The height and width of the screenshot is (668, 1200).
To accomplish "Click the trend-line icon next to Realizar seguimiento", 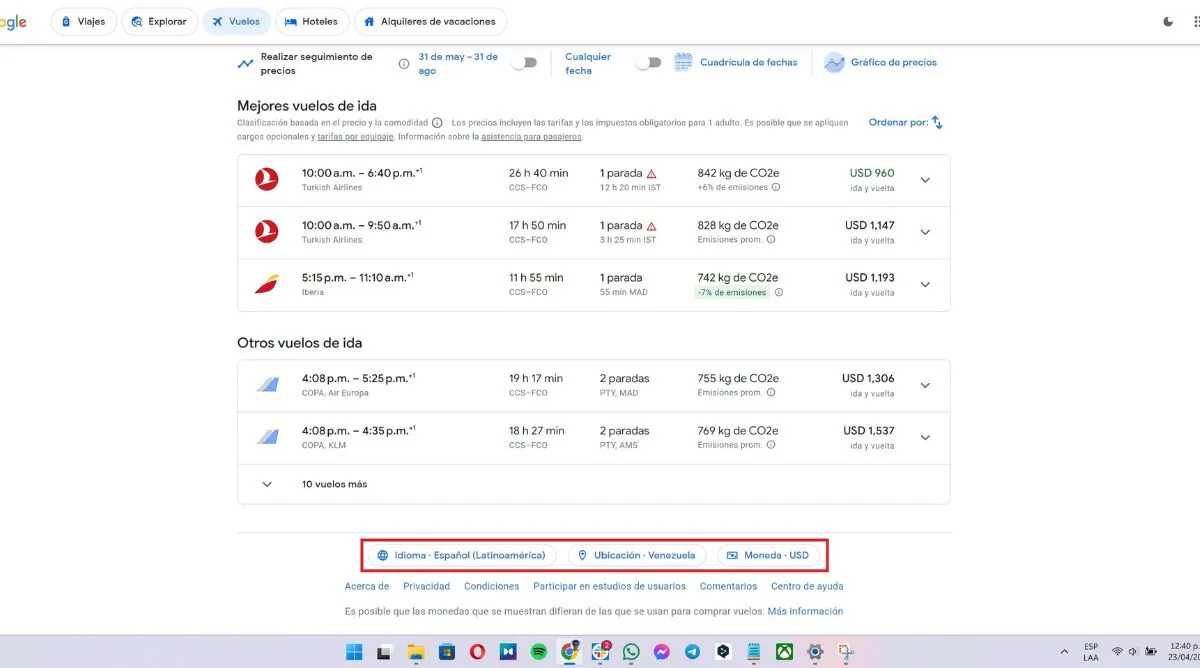I will pyautogui.click(x=246, y=62).
